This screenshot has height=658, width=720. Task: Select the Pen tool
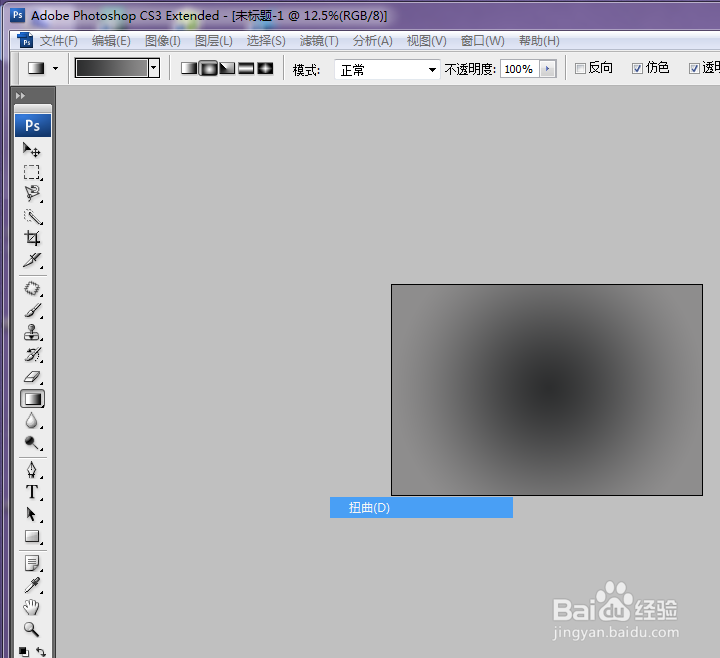(32, 470)
